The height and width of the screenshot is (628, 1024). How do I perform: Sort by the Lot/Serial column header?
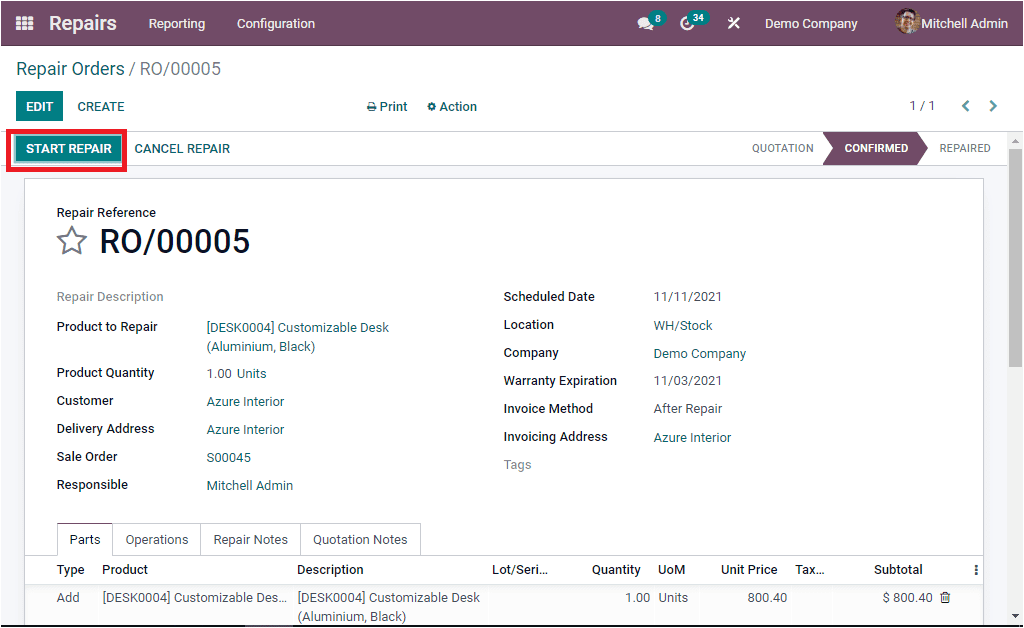(x=520, y=570)
